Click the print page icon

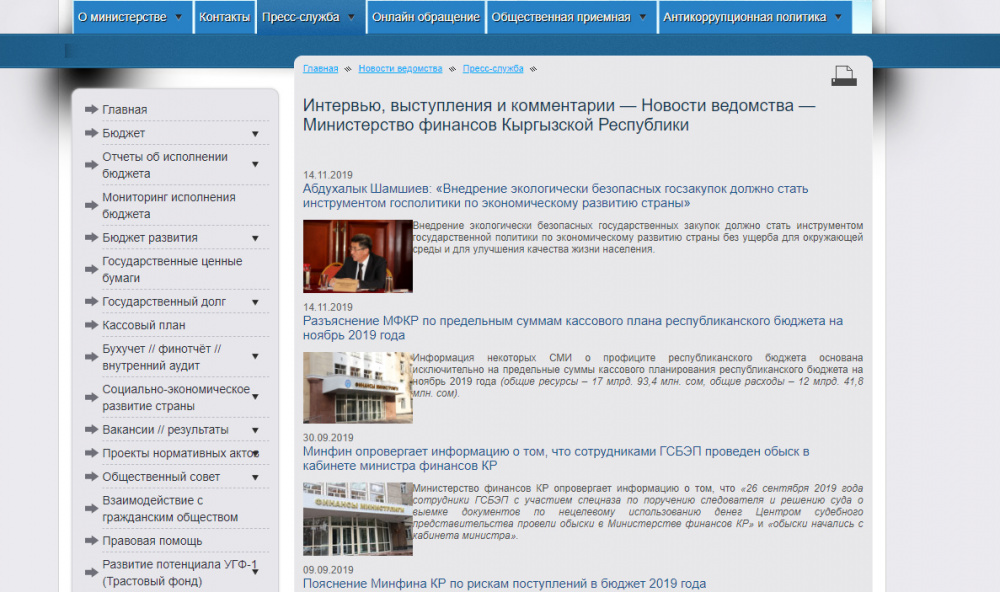tap(846, 73)
